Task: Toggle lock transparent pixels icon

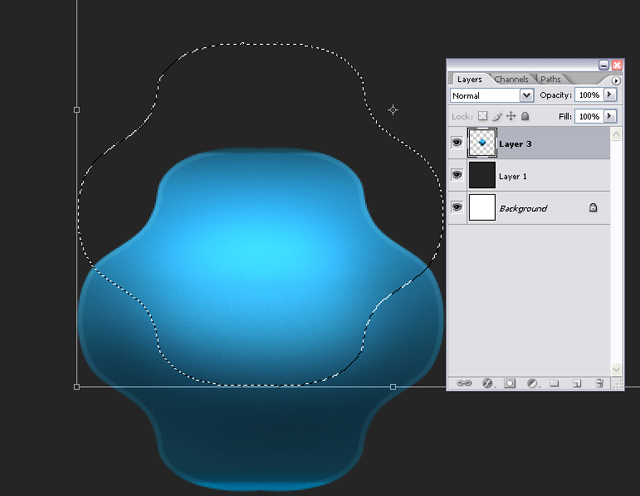Action: coord(482,116)
